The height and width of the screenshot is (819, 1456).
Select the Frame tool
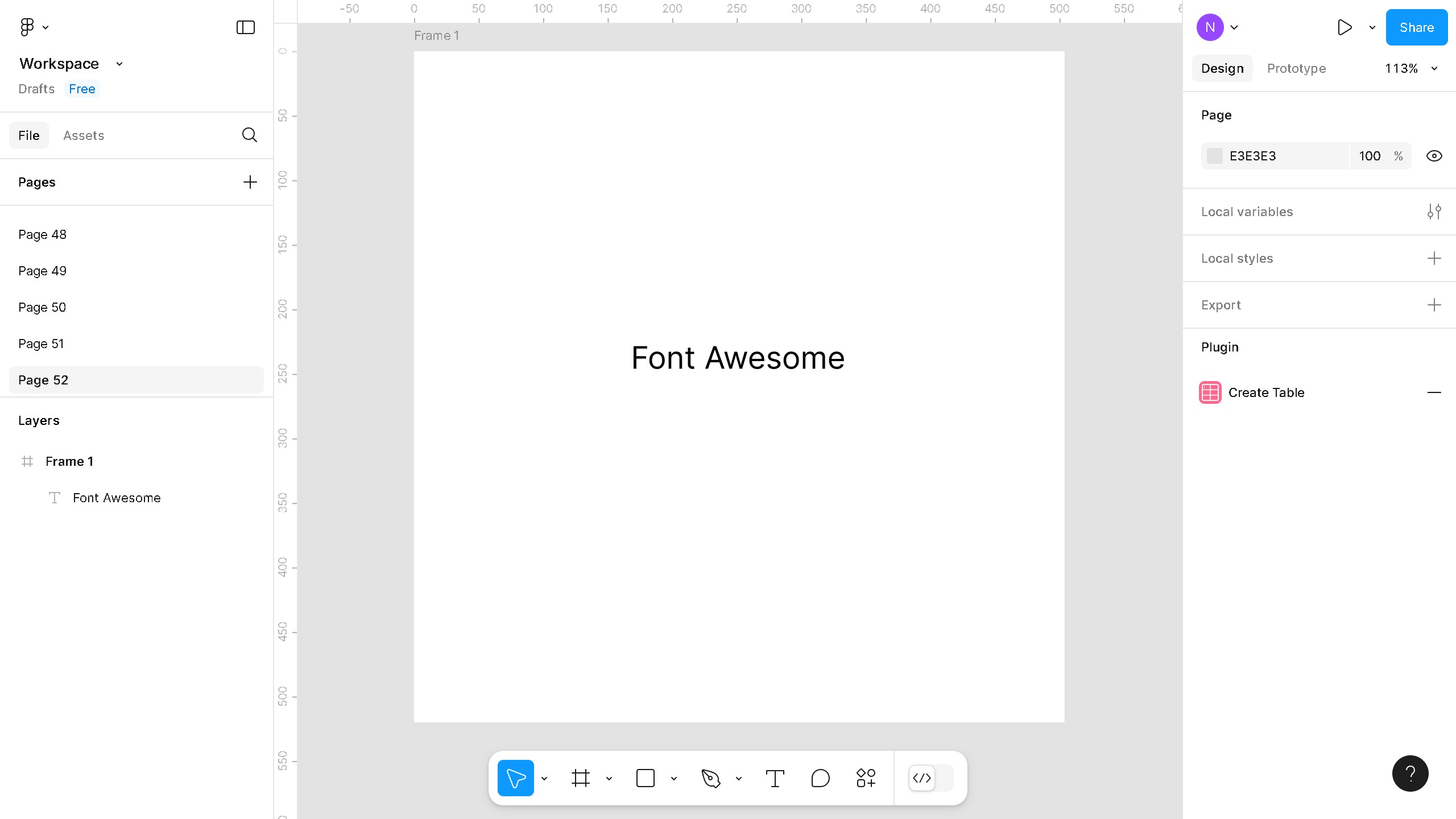(x=580, y=777)
